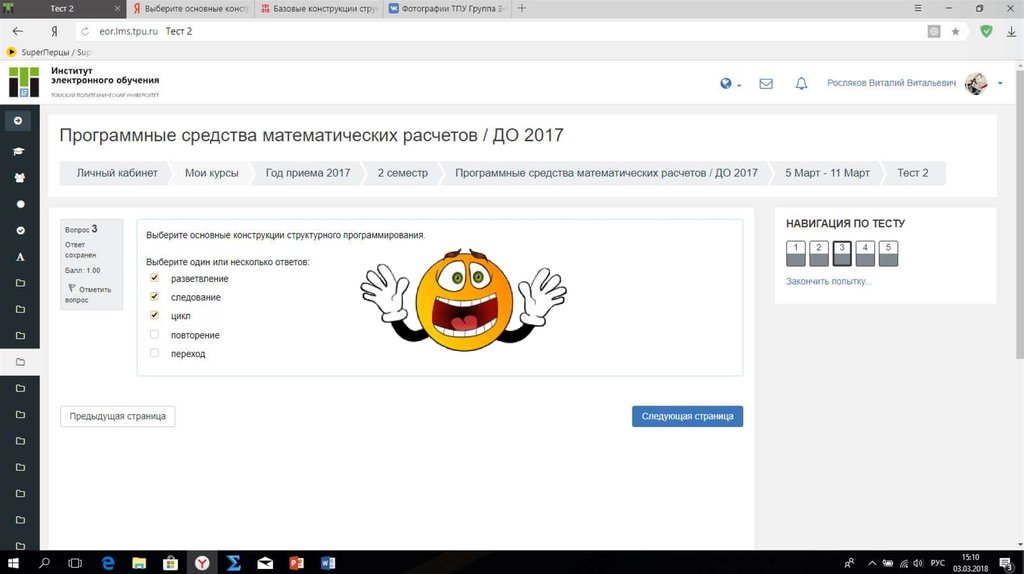
Task: Click Закончить попытку link
Action: coord(828,282)
